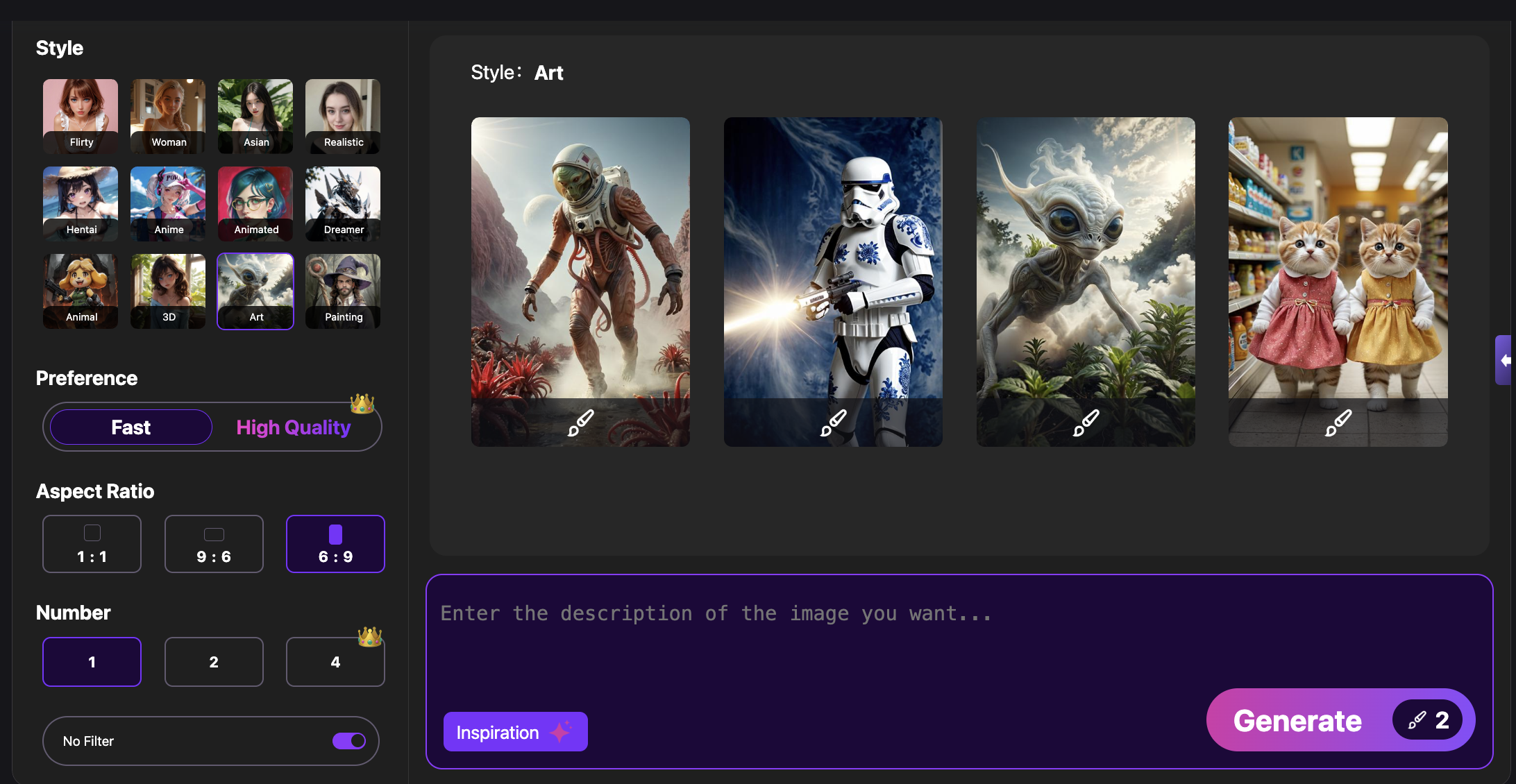Set number of images to 2
The image size is (1516, 784).
coord(214,662)
